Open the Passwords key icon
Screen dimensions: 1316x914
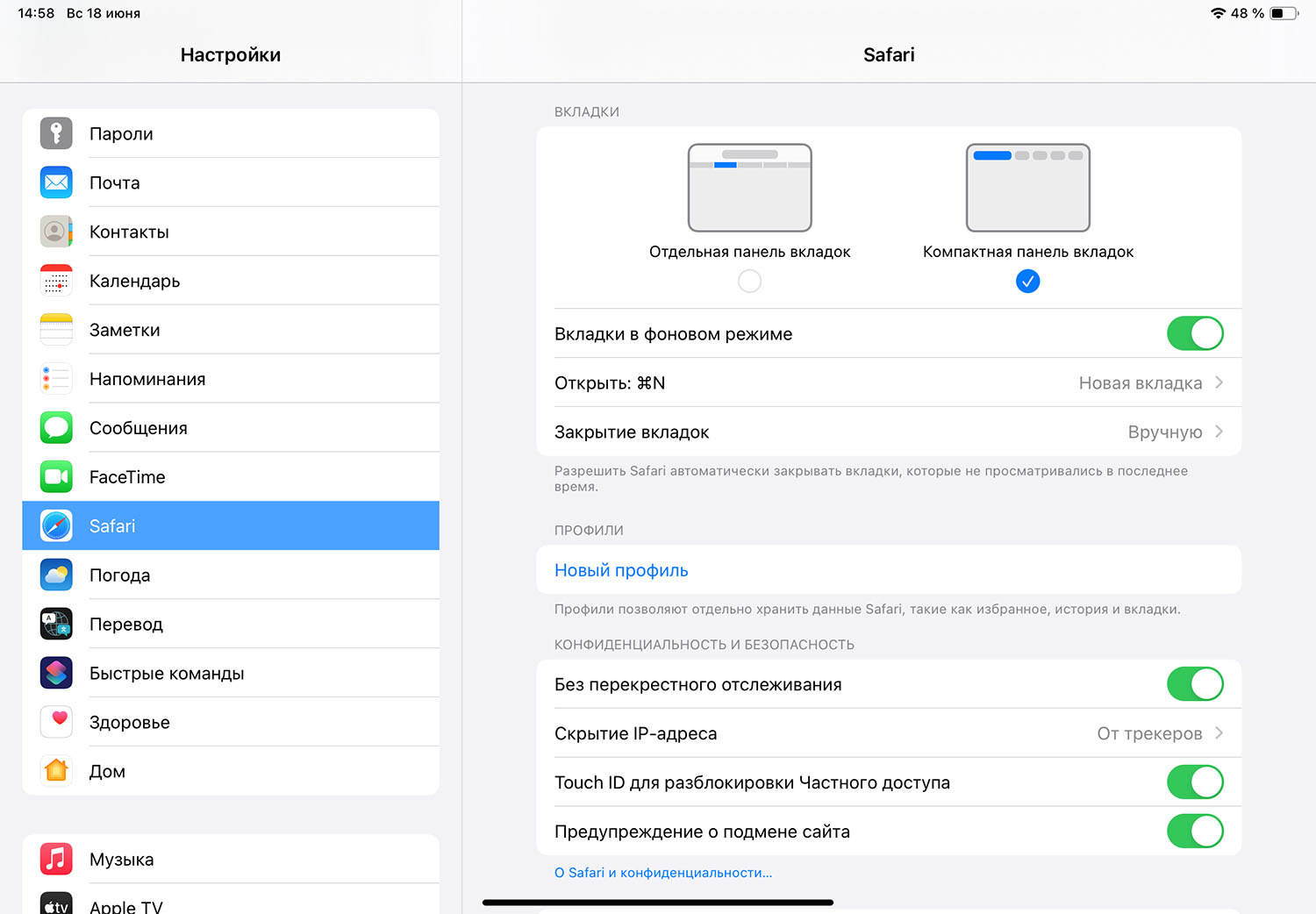tap(56, 133)
